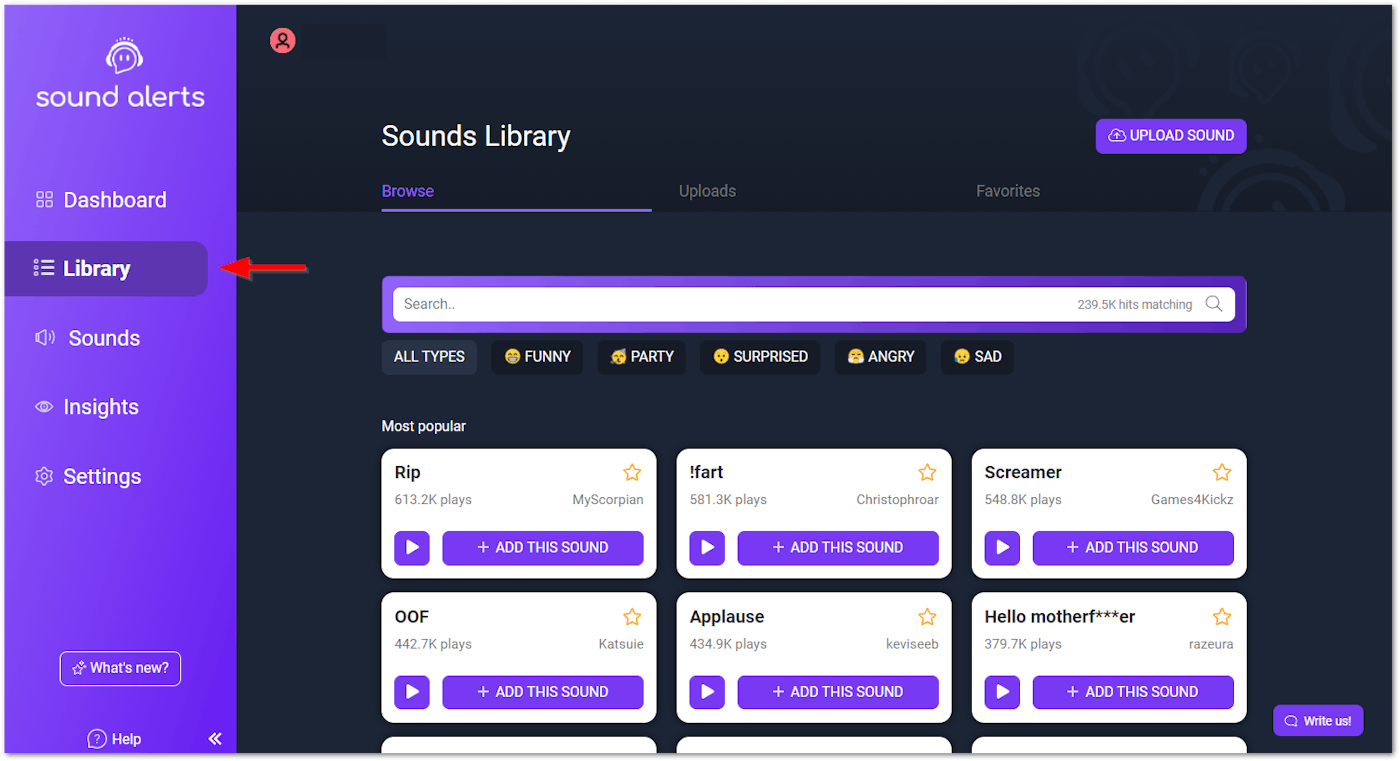Play the Applause sound

coord(707,692)
